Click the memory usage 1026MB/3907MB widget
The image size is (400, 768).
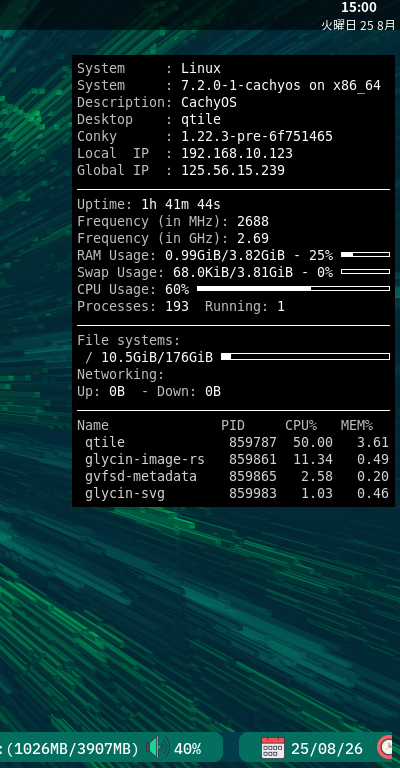72,749
